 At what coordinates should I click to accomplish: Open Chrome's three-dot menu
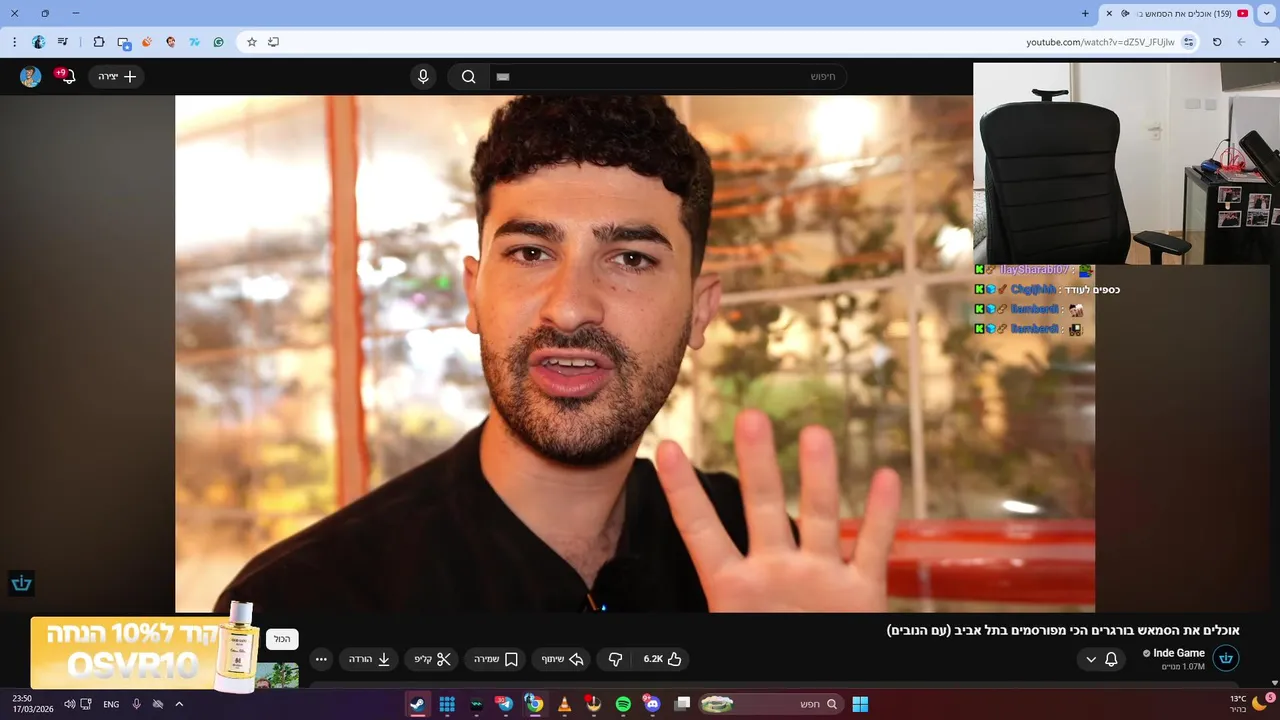pyautogui.click(x=14, y=42)
